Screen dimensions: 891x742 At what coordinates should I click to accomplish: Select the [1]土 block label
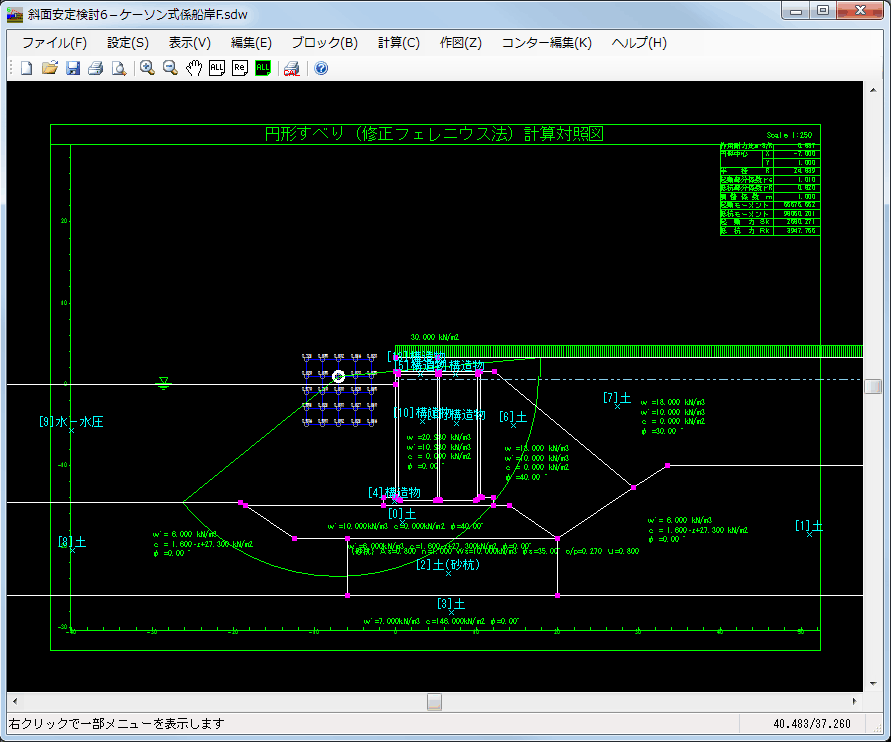(809, 526)
